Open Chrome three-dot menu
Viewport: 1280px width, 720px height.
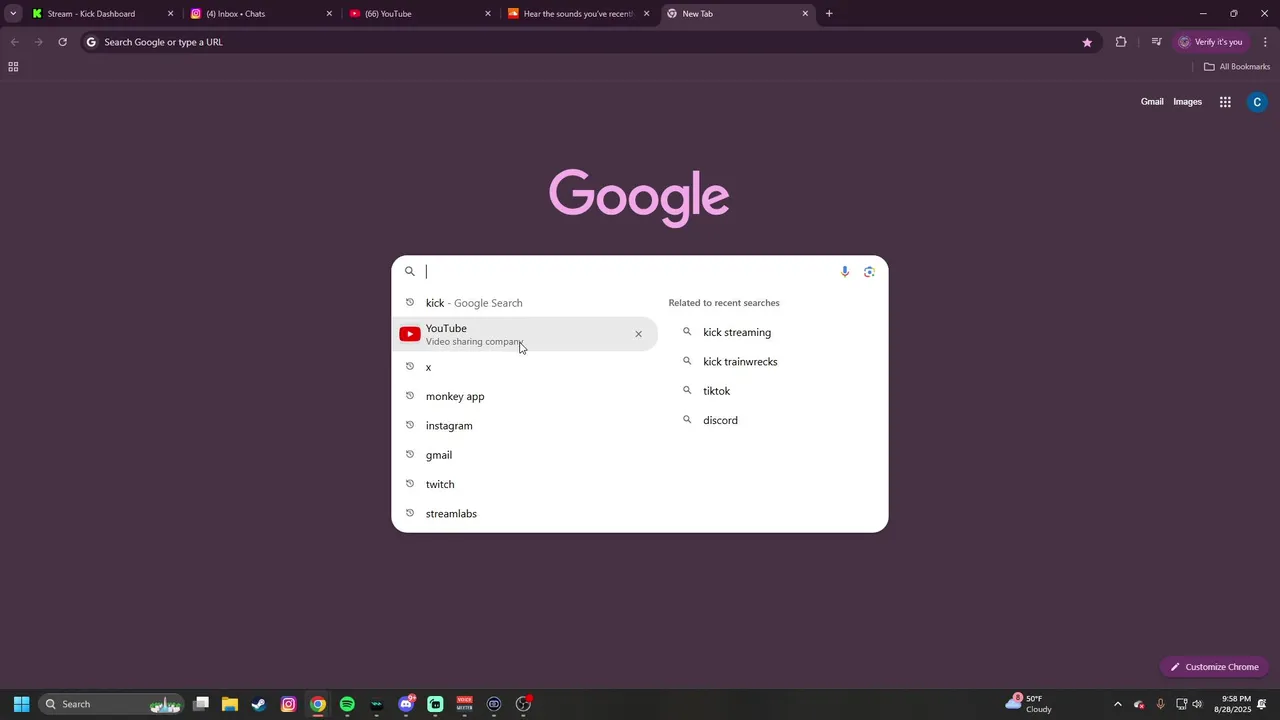click(1265, 42)
